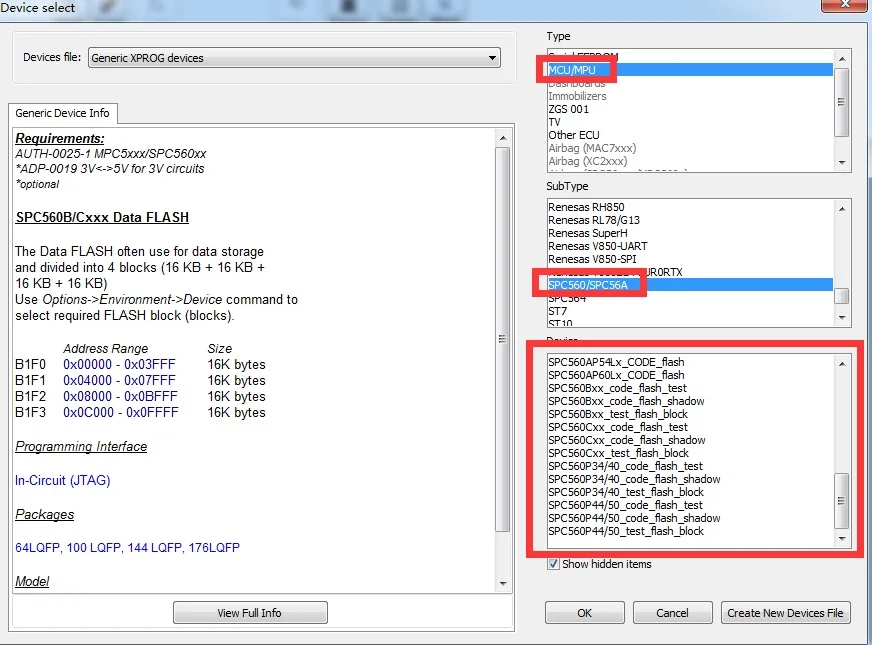Grab the Device list scrollbar thumb
The height and width of the screenshot is (645, 872).
(x=842, y=501)
